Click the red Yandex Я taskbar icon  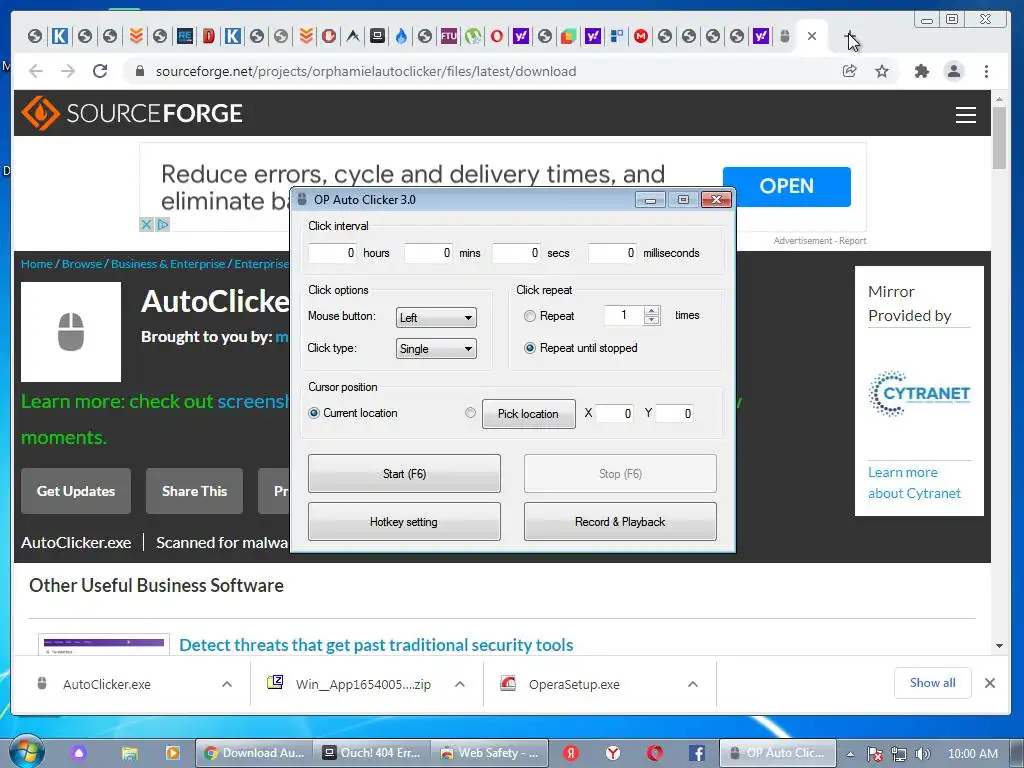point(571,753)
